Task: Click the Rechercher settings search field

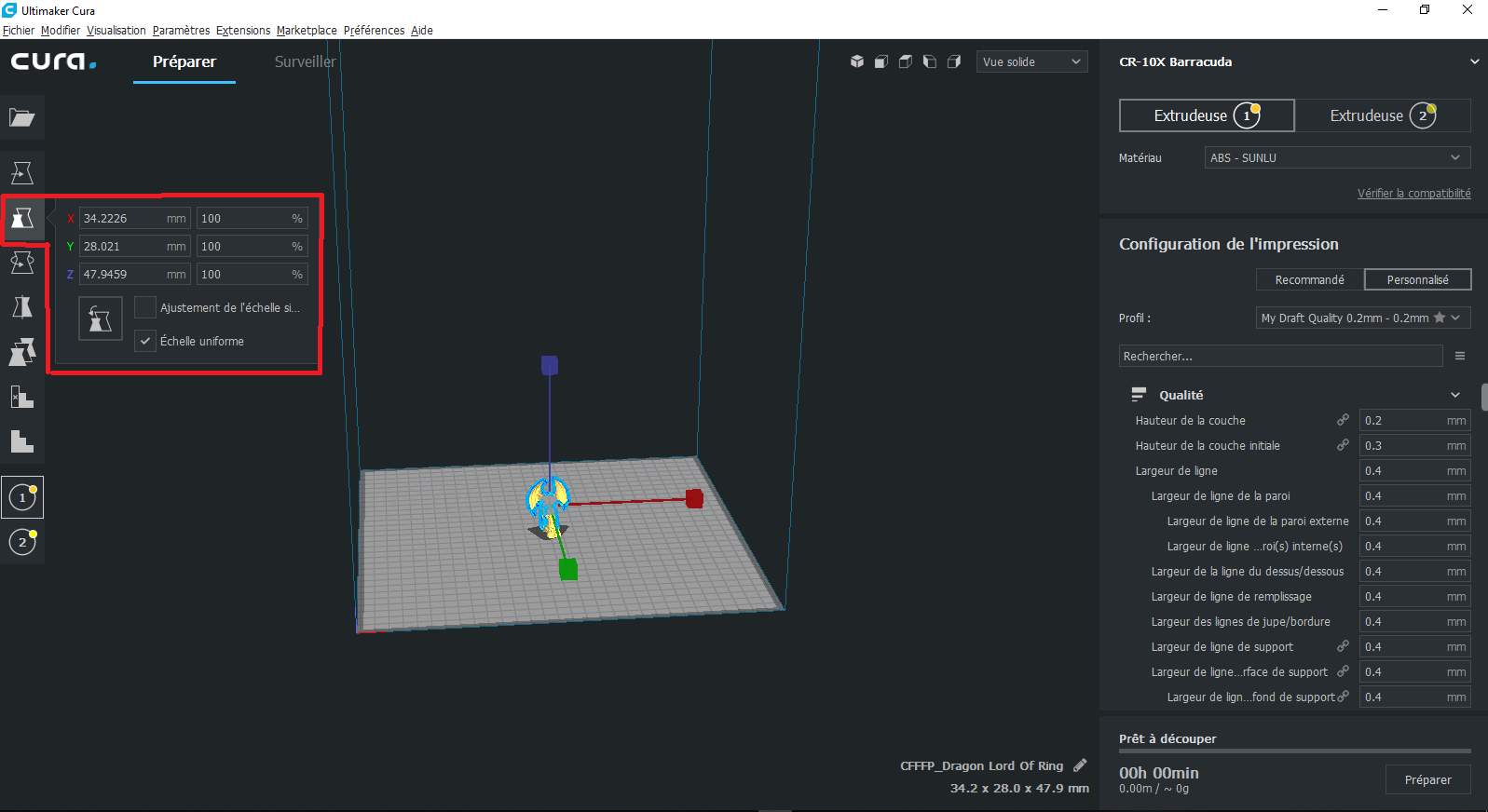Action: click(x=1280, y=356)
